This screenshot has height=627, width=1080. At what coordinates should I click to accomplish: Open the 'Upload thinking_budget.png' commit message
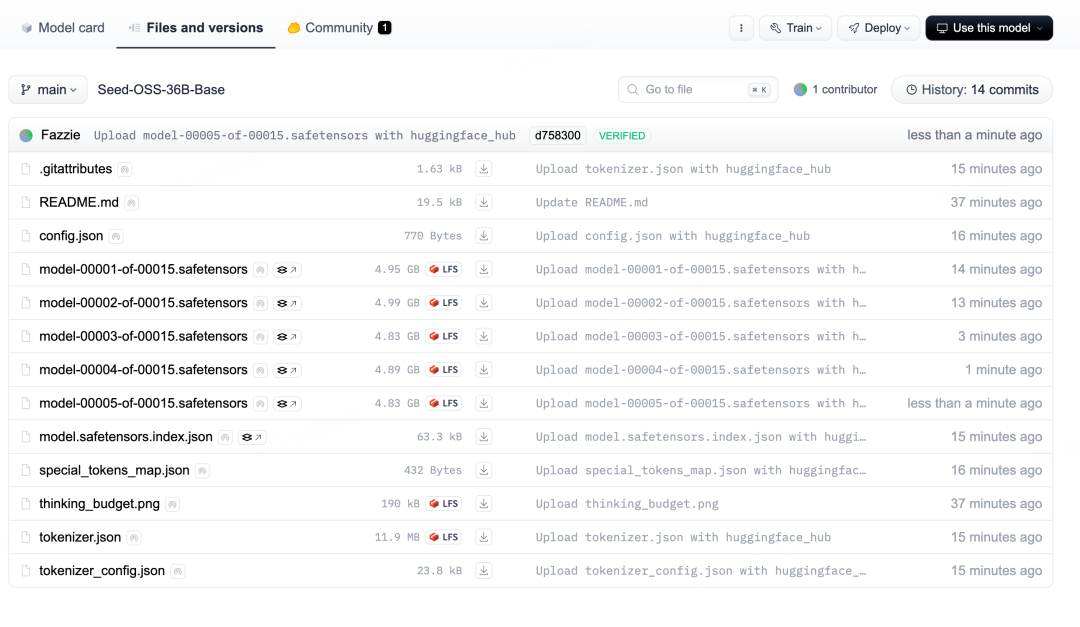[x=627, y=504]
